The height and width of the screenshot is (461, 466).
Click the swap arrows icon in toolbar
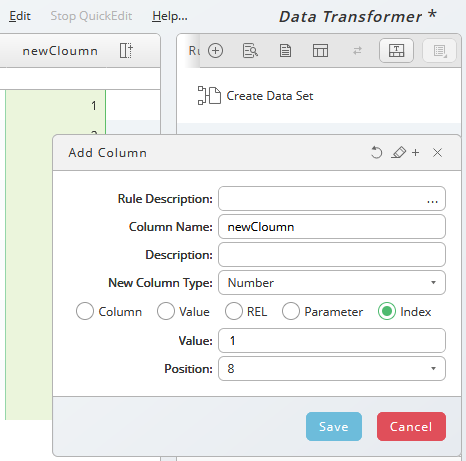tap(357, 51)
